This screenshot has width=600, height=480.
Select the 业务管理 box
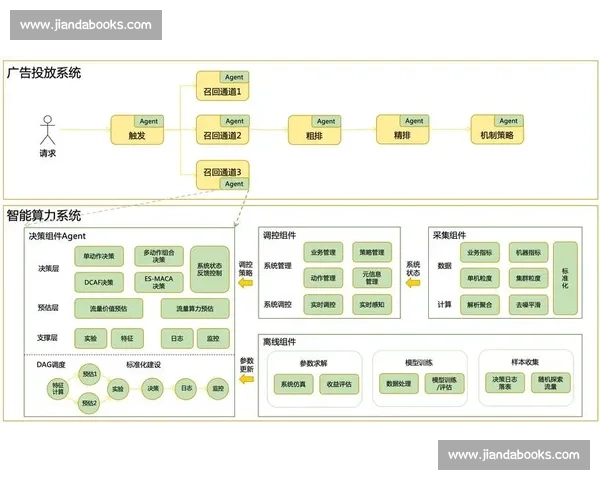pyautogui.click(x=323, y=252)
